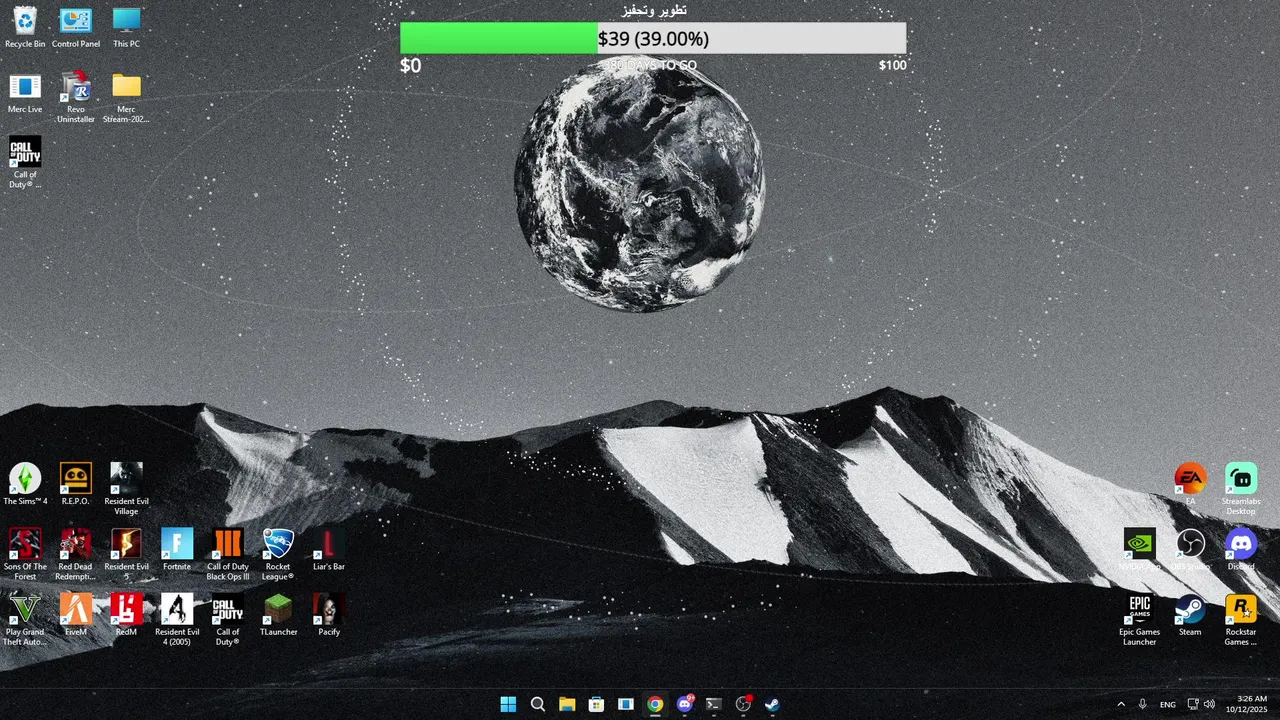The height and width of the screenshot is (720, 1280).
Task: Open Microsoft Store on the taskbar
Action: tap(596, 704)
